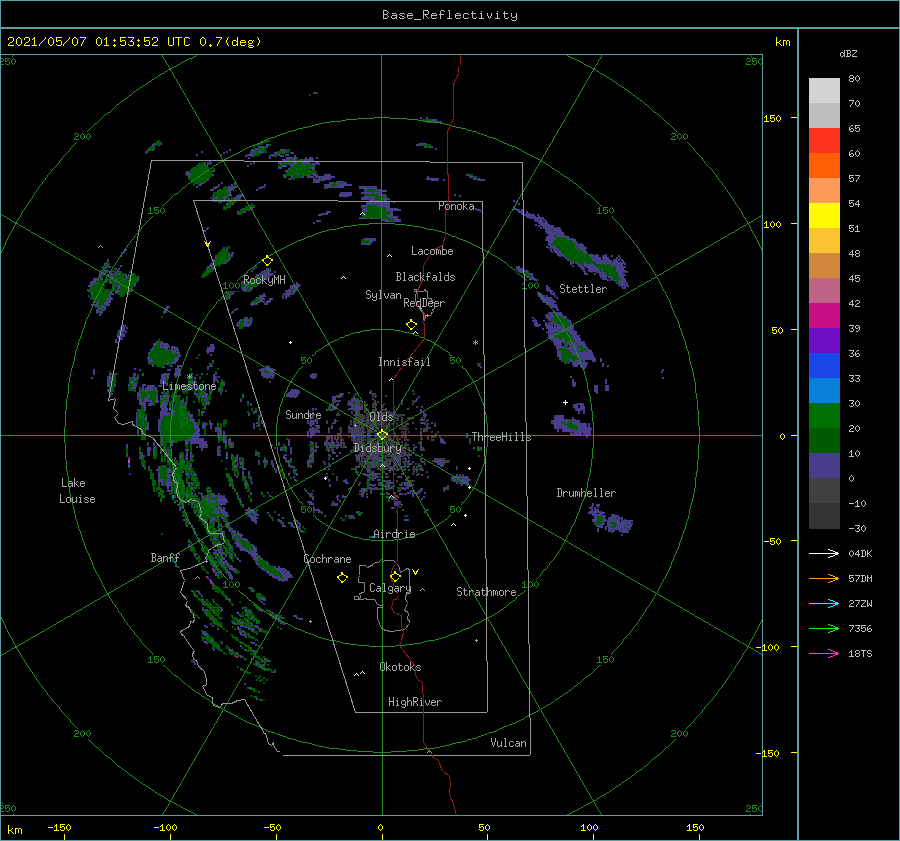900x841 pixels.
Task: Click the Vulcan city label
Action: coord(509,743)
